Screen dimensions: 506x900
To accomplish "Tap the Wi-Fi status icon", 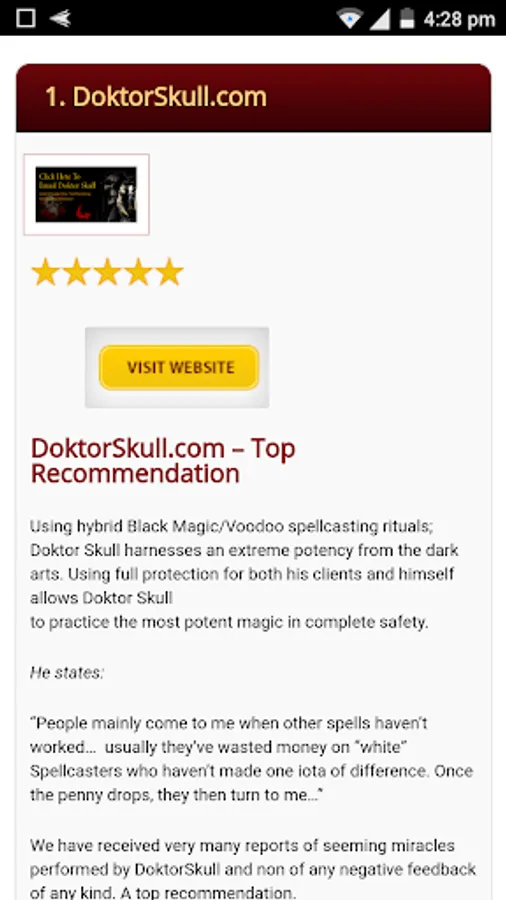I will point(349,18).
